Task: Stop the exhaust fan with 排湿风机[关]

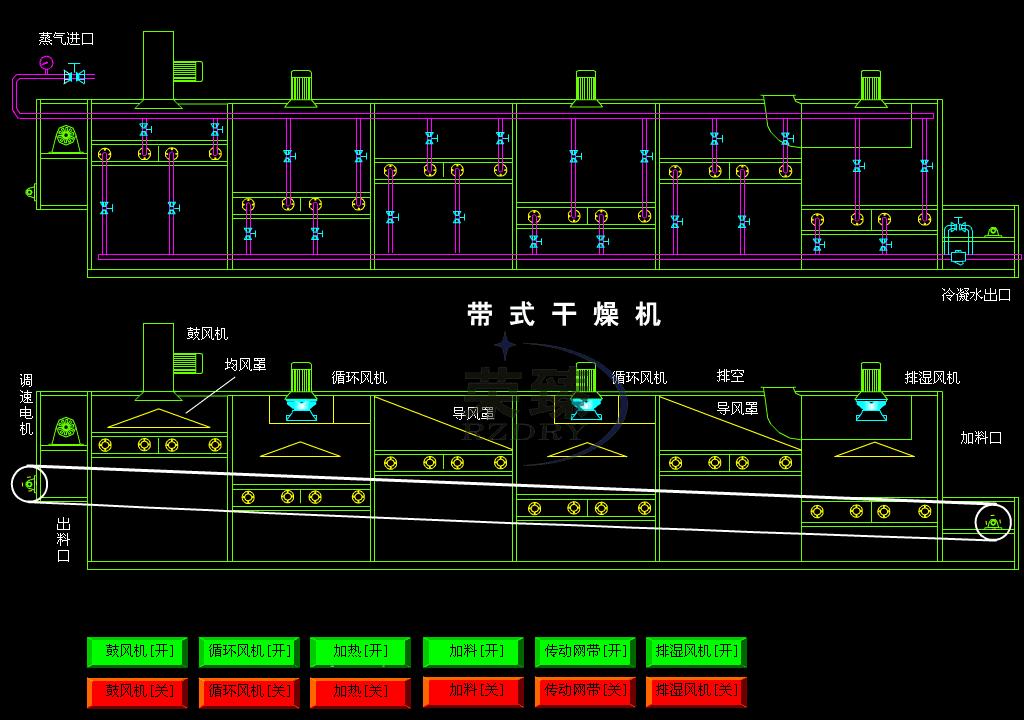Action: (x=697, y=691)
